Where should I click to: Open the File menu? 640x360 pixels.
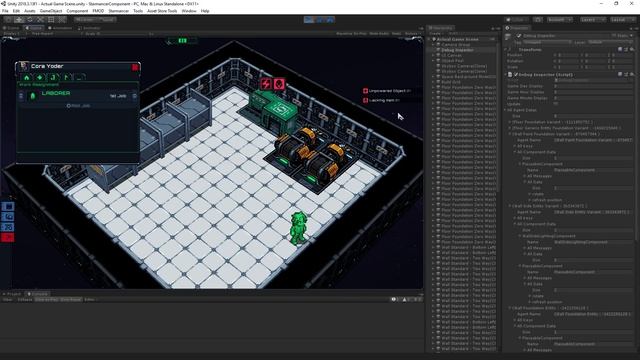coord(5,11)
